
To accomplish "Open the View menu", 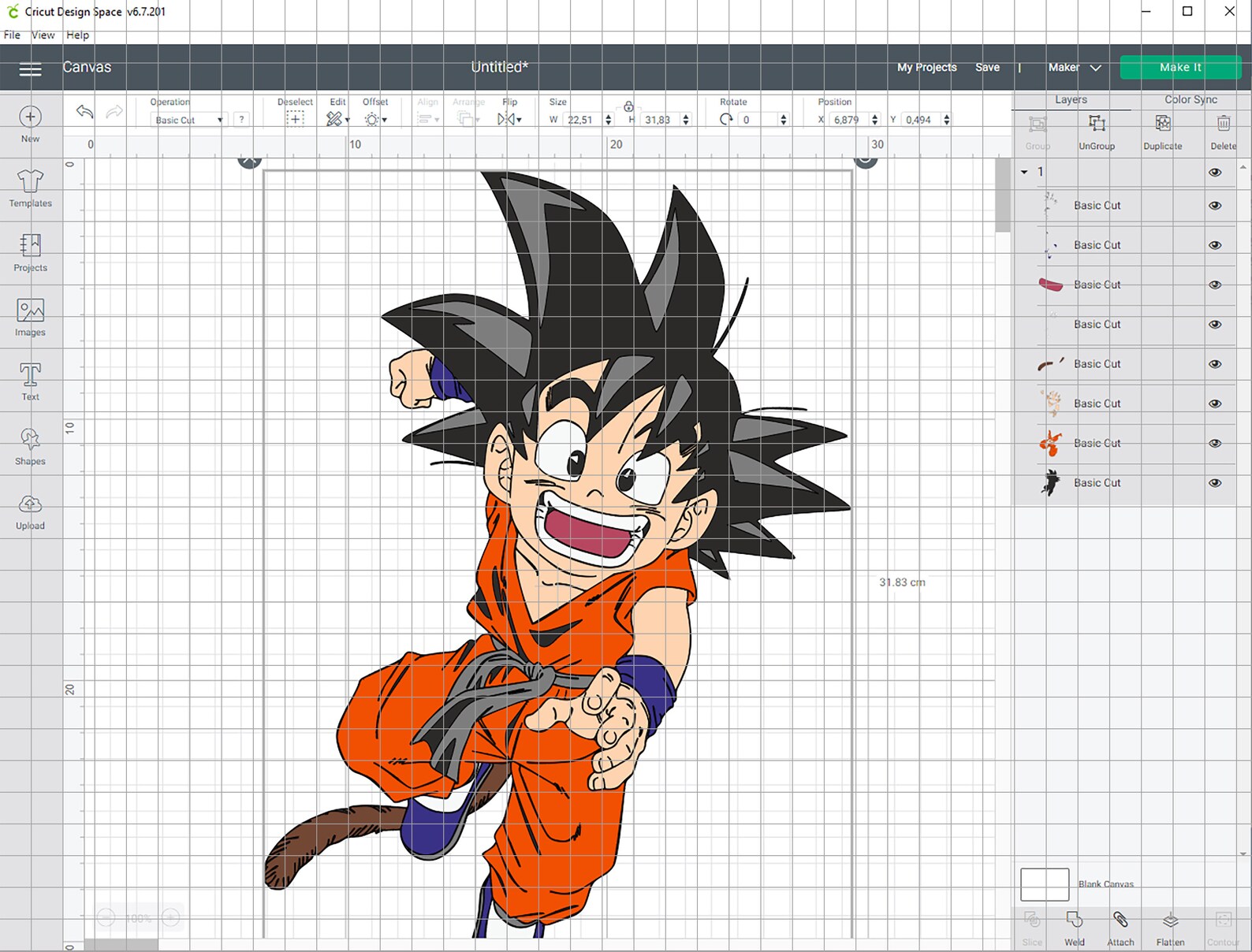I will click(x=43, y=35).
